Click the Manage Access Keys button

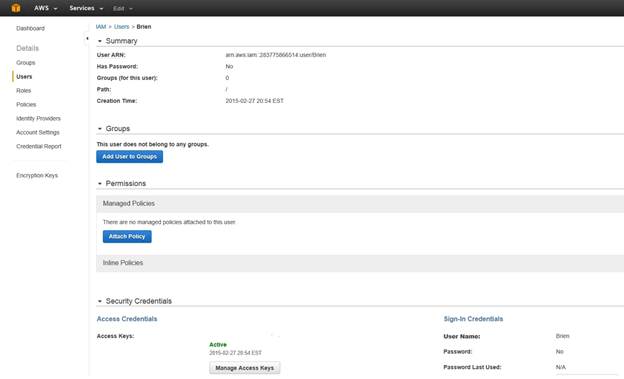[x=244, y=368]
